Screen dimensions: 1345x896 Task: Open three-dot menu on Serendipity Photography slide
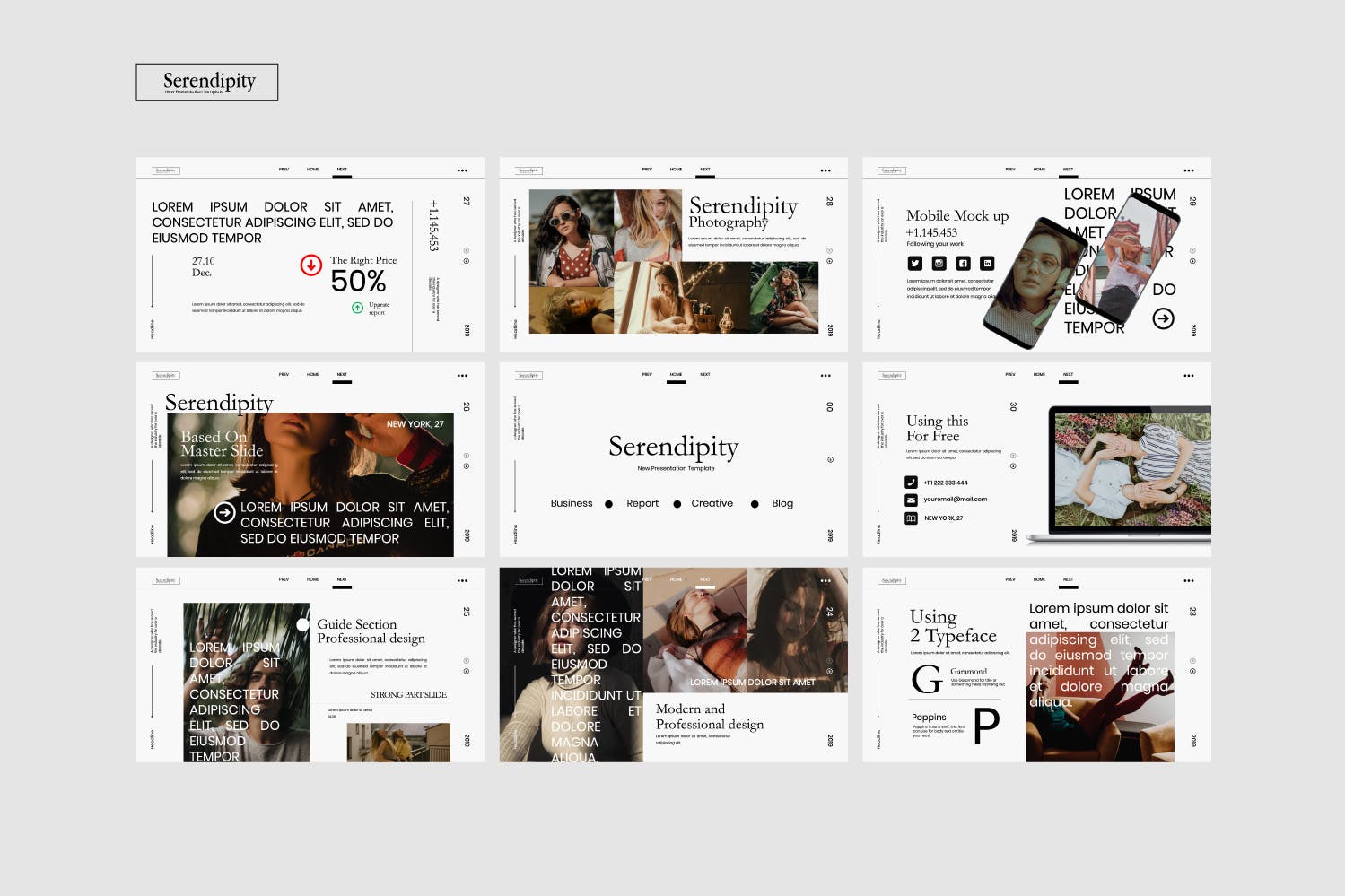coord(825,170)
